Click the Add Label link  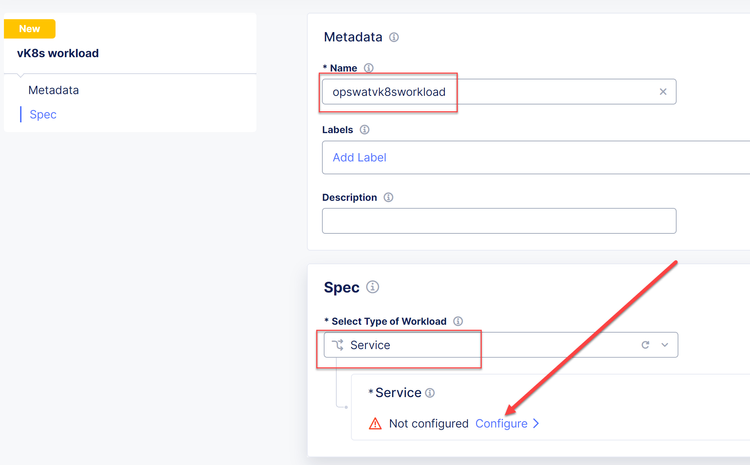[359, 157]
